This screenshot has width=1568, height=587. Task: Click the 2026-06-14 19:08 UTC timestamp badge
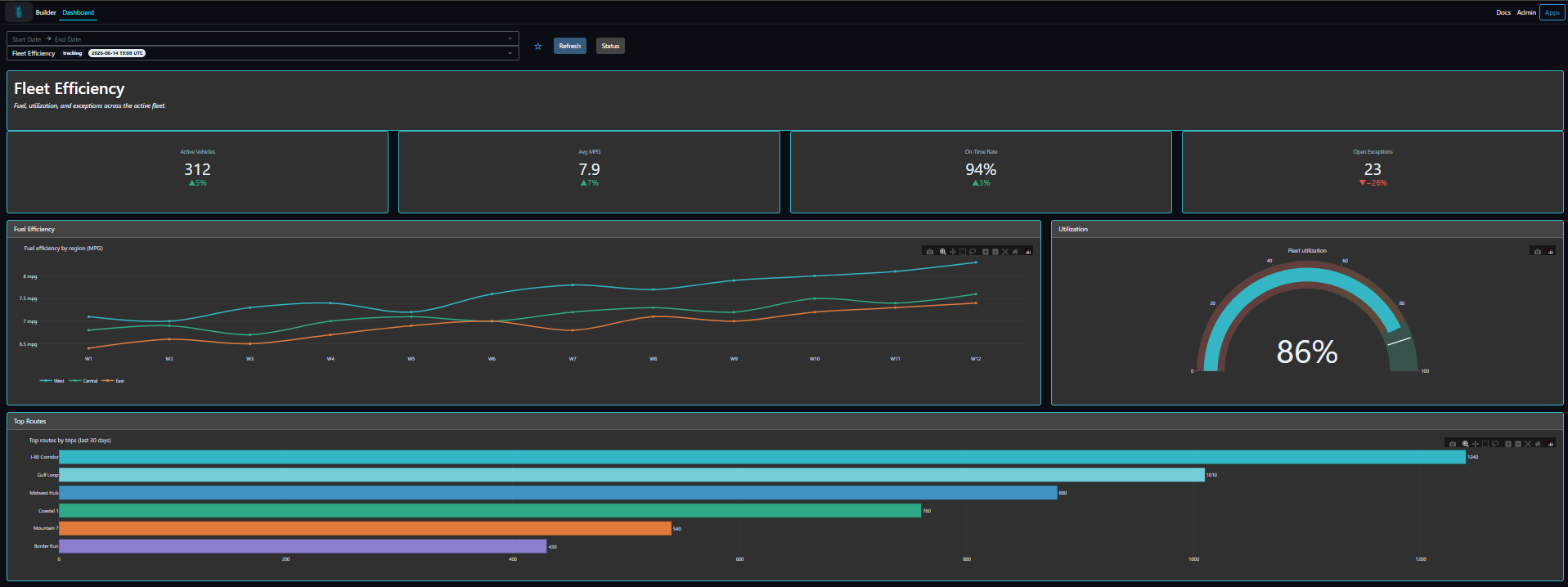tap(117, 53)
